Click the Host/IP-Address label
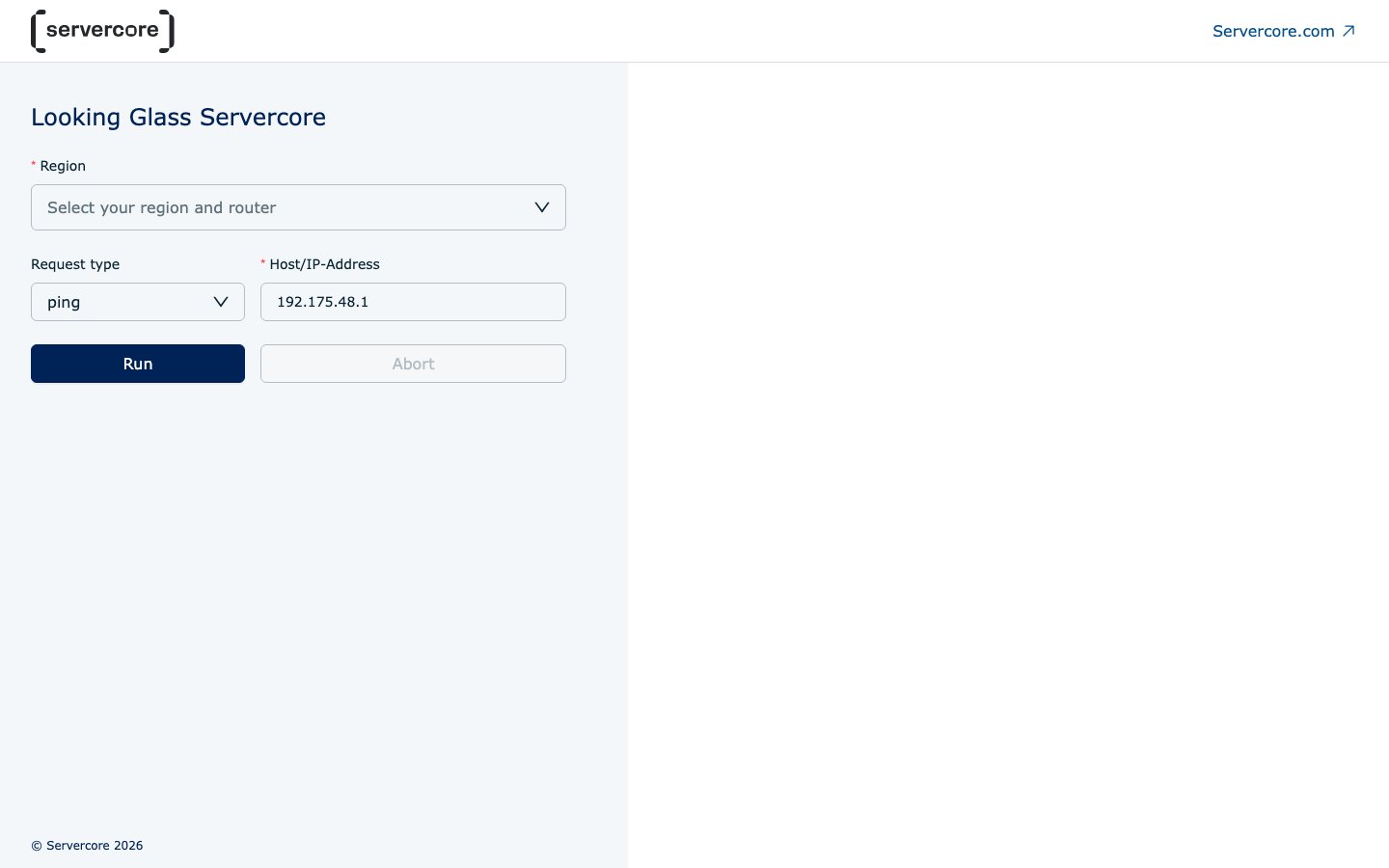Screen dimensions: 1389x868 324,264
